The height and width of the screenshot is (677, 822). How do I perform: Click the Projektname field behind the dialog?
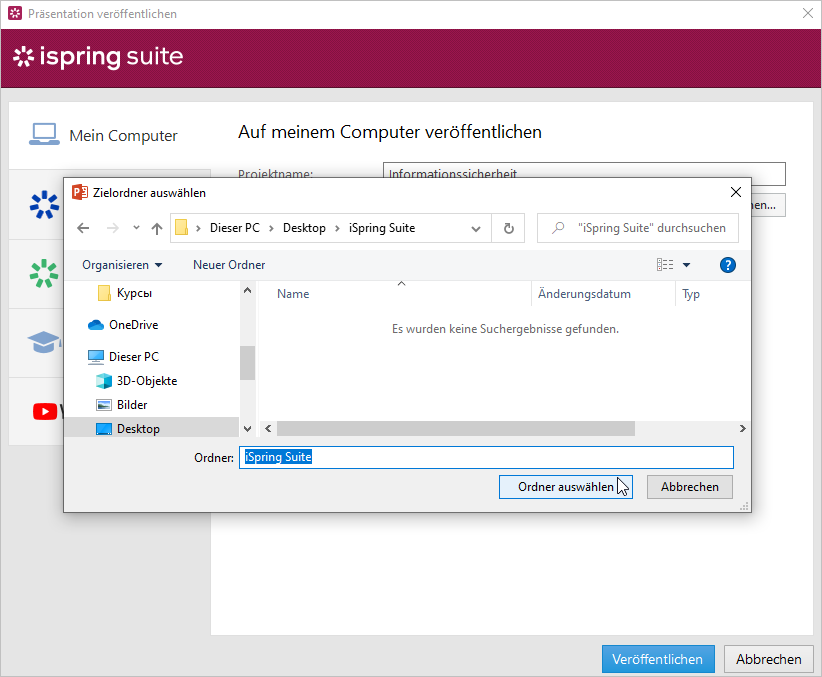point(584,170)
